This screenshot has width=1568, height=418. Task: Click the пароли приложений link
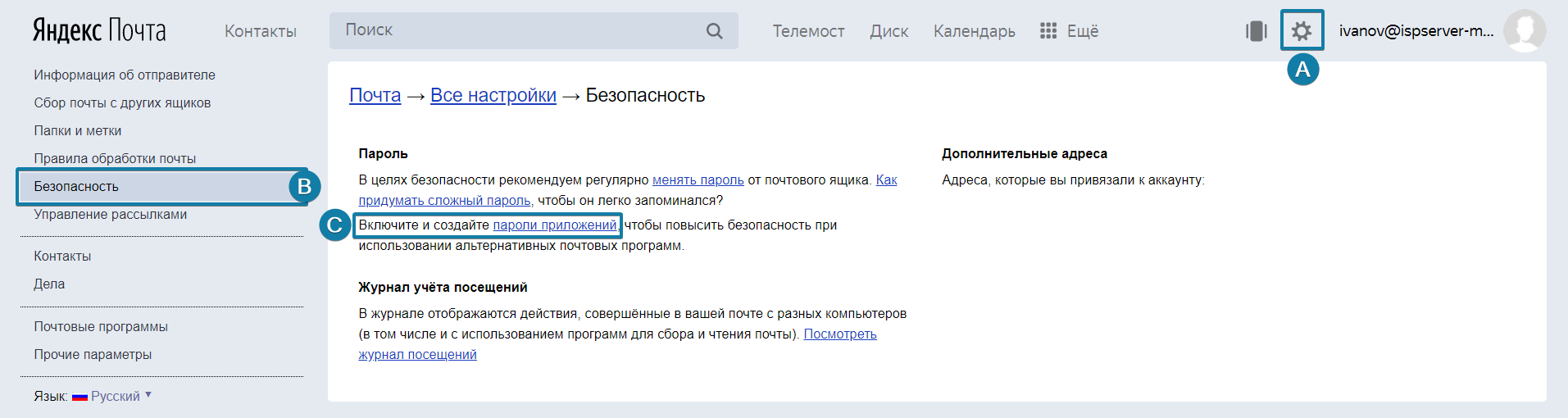pyautogui.click(x=554, y=225)
